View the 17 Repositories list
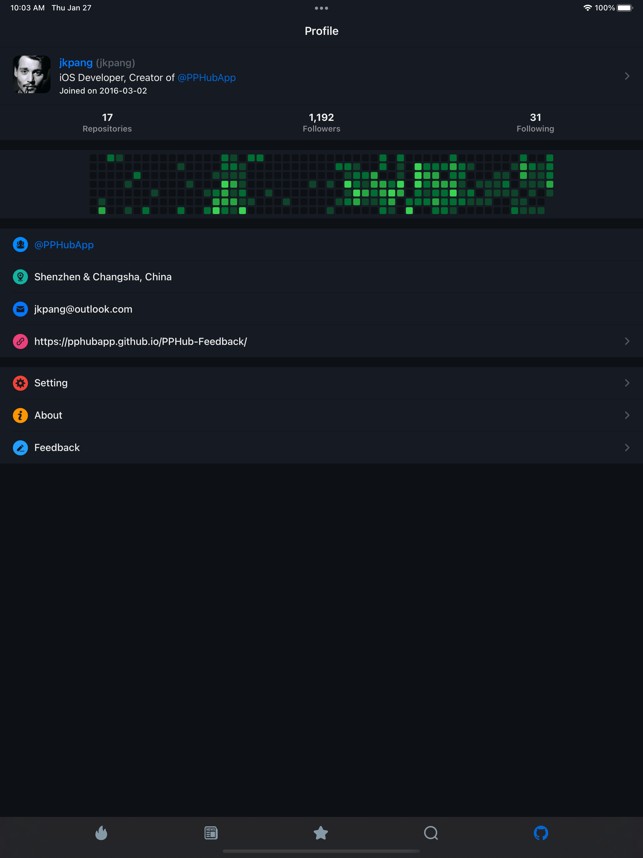Viewport: 643px width, 858px height. 107,123
